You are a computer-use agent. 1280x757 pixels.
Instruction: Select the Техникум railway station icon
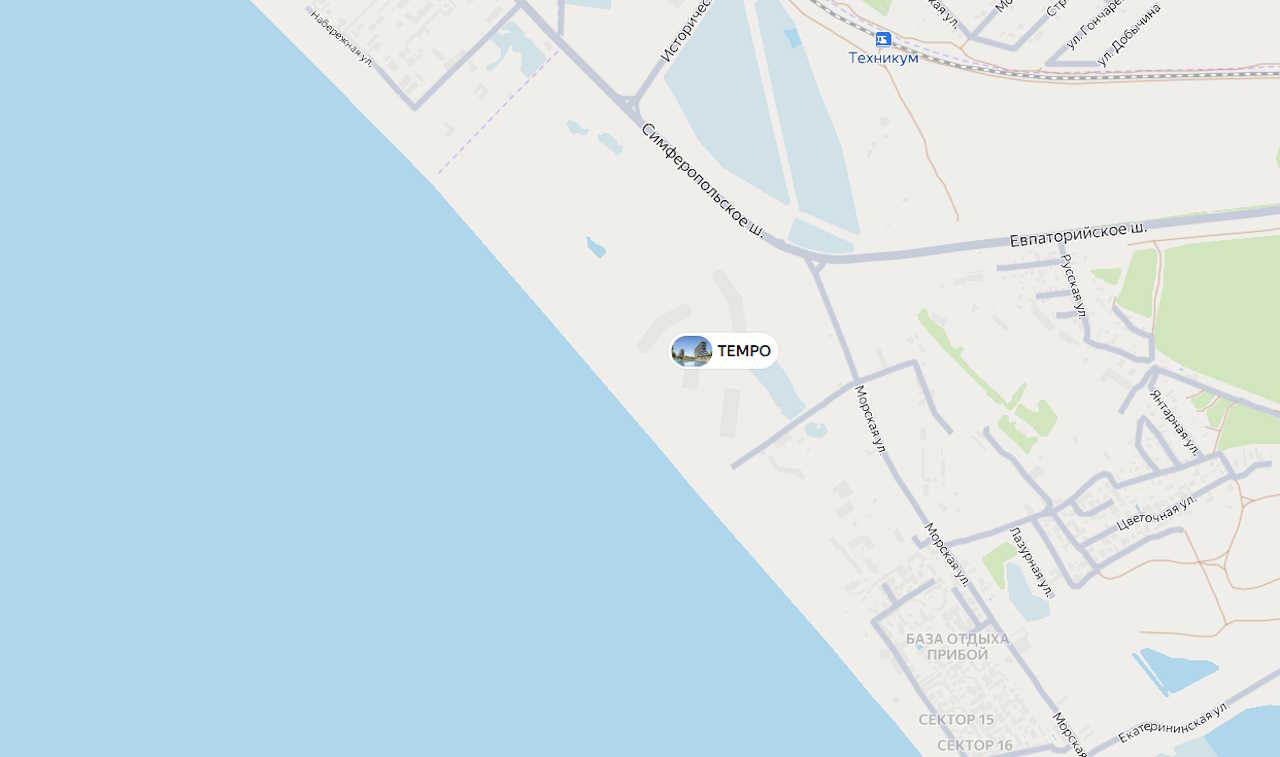882,39
